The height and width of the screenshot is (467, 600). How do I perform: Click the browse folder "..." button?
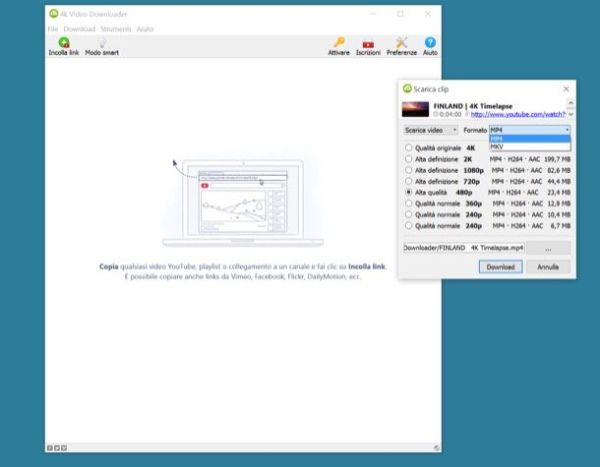(x=551, y=247)
